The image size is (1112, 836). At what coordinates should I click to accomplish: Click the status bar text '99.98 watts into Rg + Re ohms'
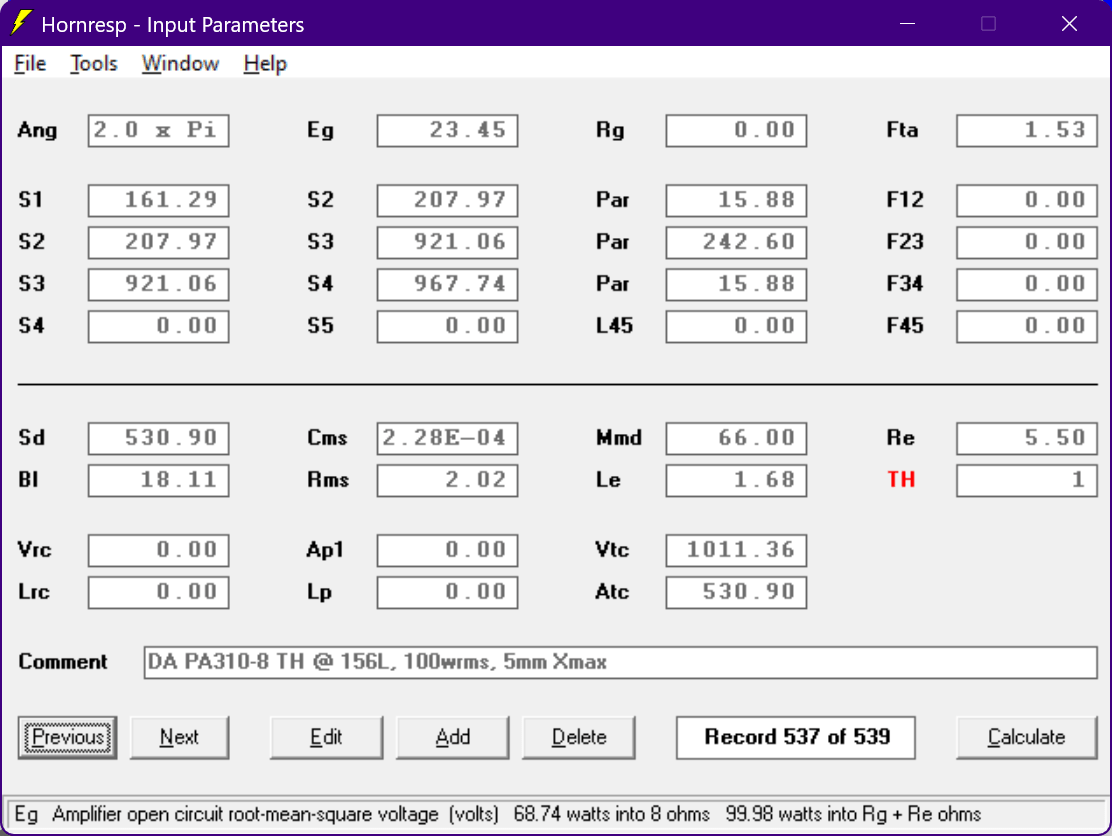point(853,814)
